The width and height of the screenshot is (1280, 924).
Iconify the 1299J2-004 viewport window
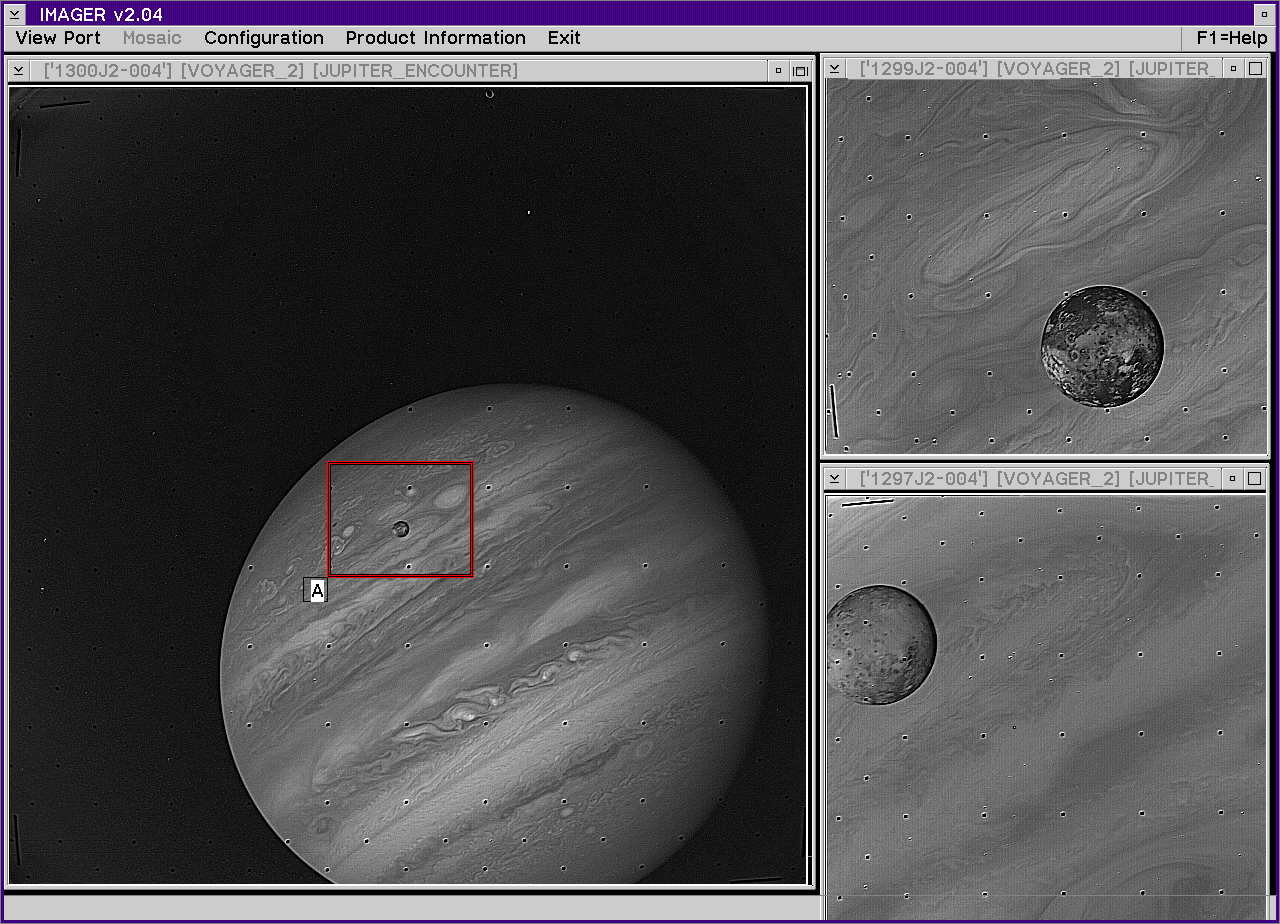(1233, 69)
